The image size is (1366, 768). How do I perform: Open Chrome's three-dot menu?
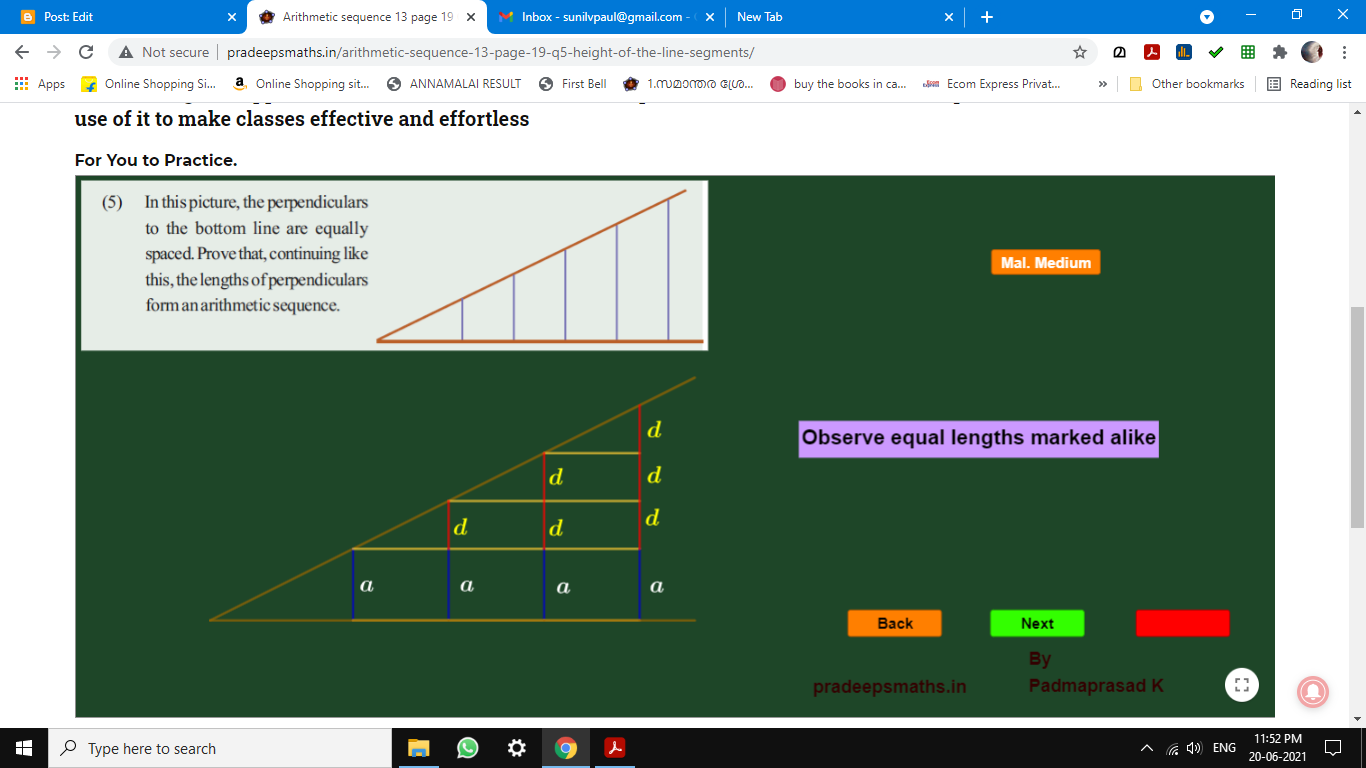(1344, 52)
